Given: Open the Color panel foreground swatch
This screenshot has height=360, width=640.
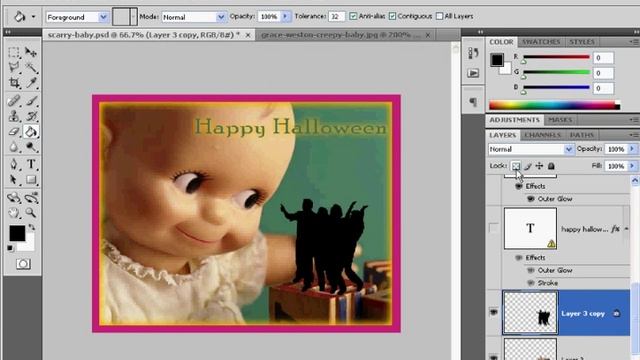Looking at the screenshot, I should click(x=497, y=60).
